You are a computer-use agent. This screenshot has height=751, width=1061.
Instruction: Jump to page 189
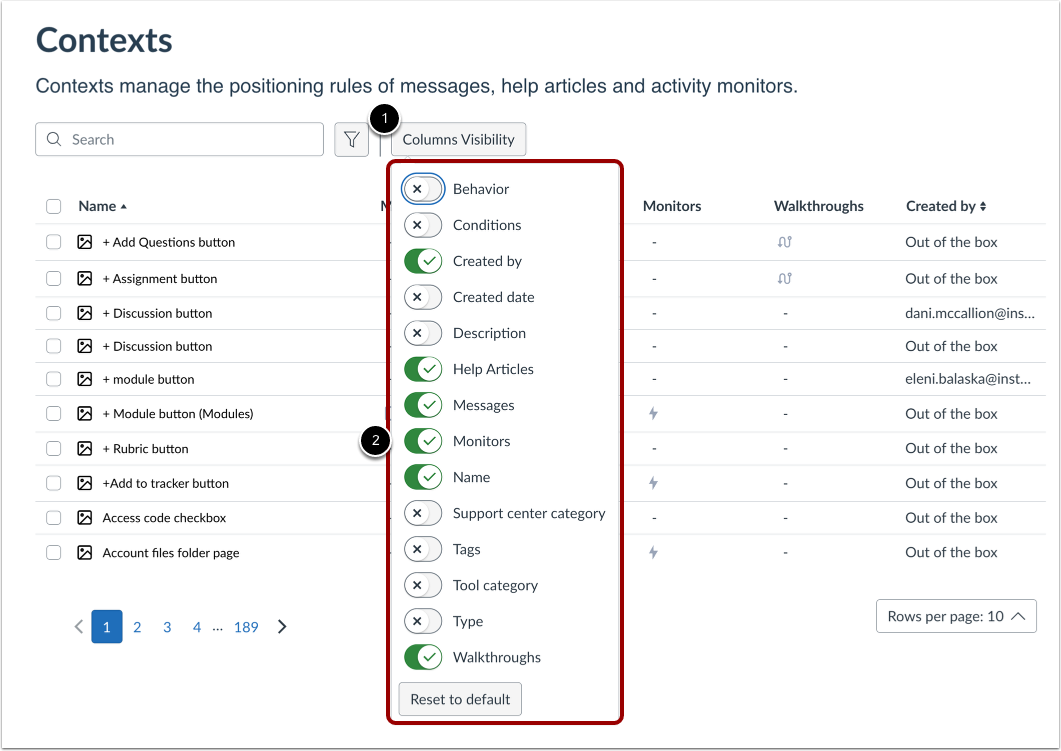click(x=246, y=627)
